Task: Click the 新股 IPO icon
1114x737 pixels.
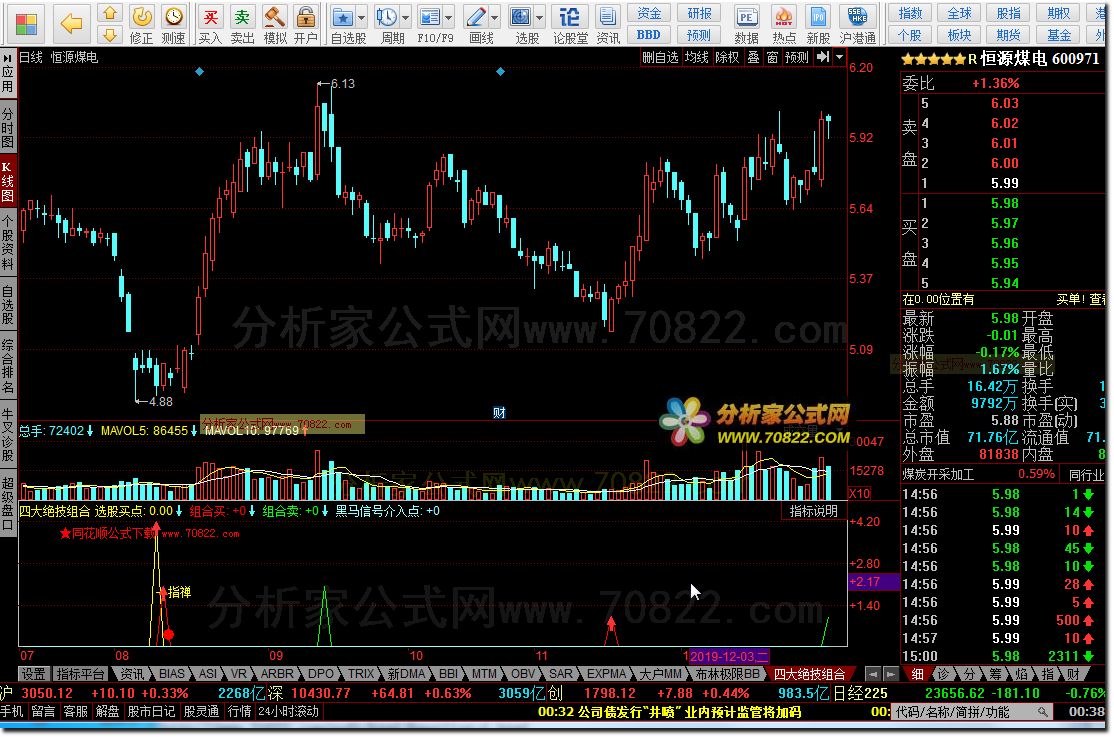Action: [818, 16]
